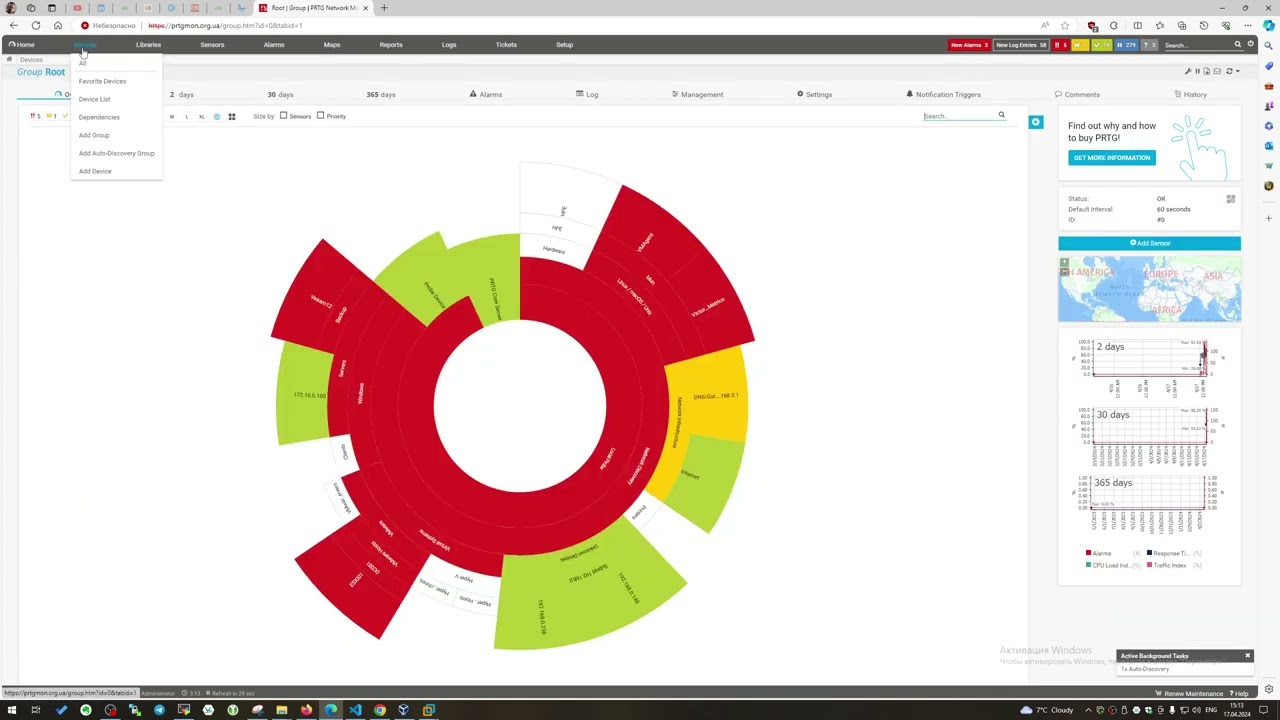Click the Renew Maintenance link

[x=1190, y=693]
